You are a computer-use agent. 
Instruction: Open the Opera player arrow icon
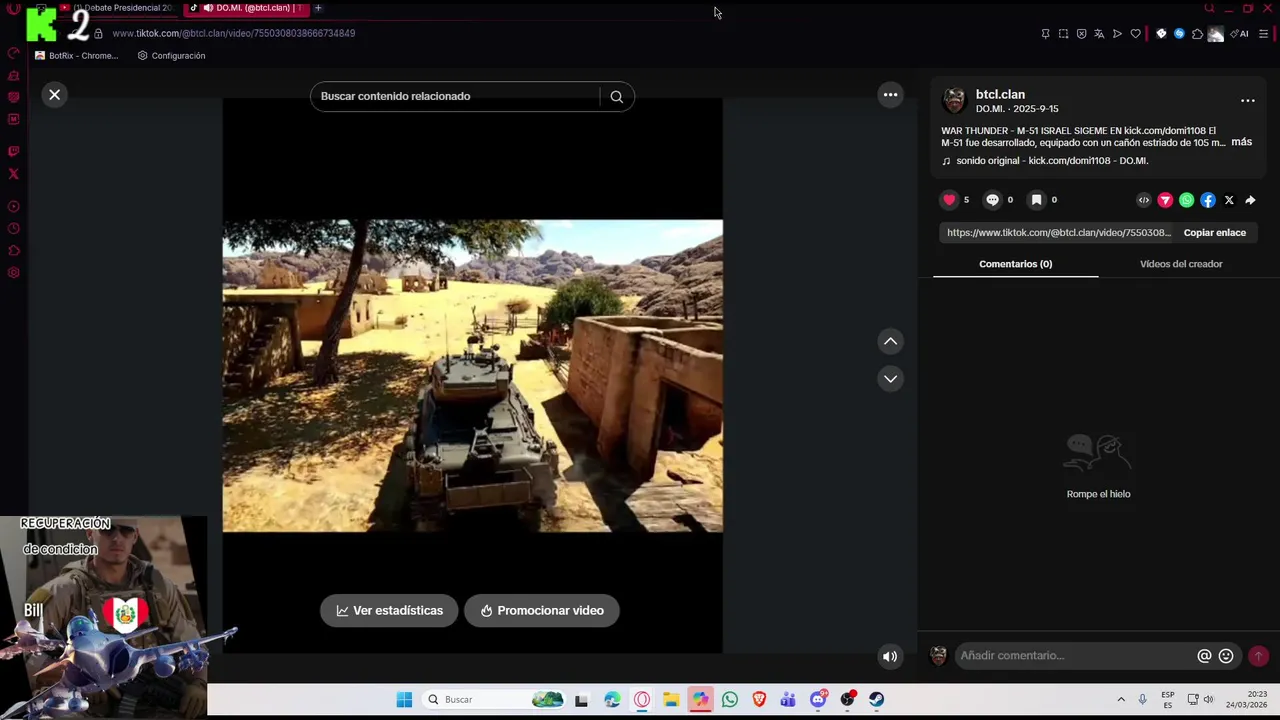(1117, 34)
